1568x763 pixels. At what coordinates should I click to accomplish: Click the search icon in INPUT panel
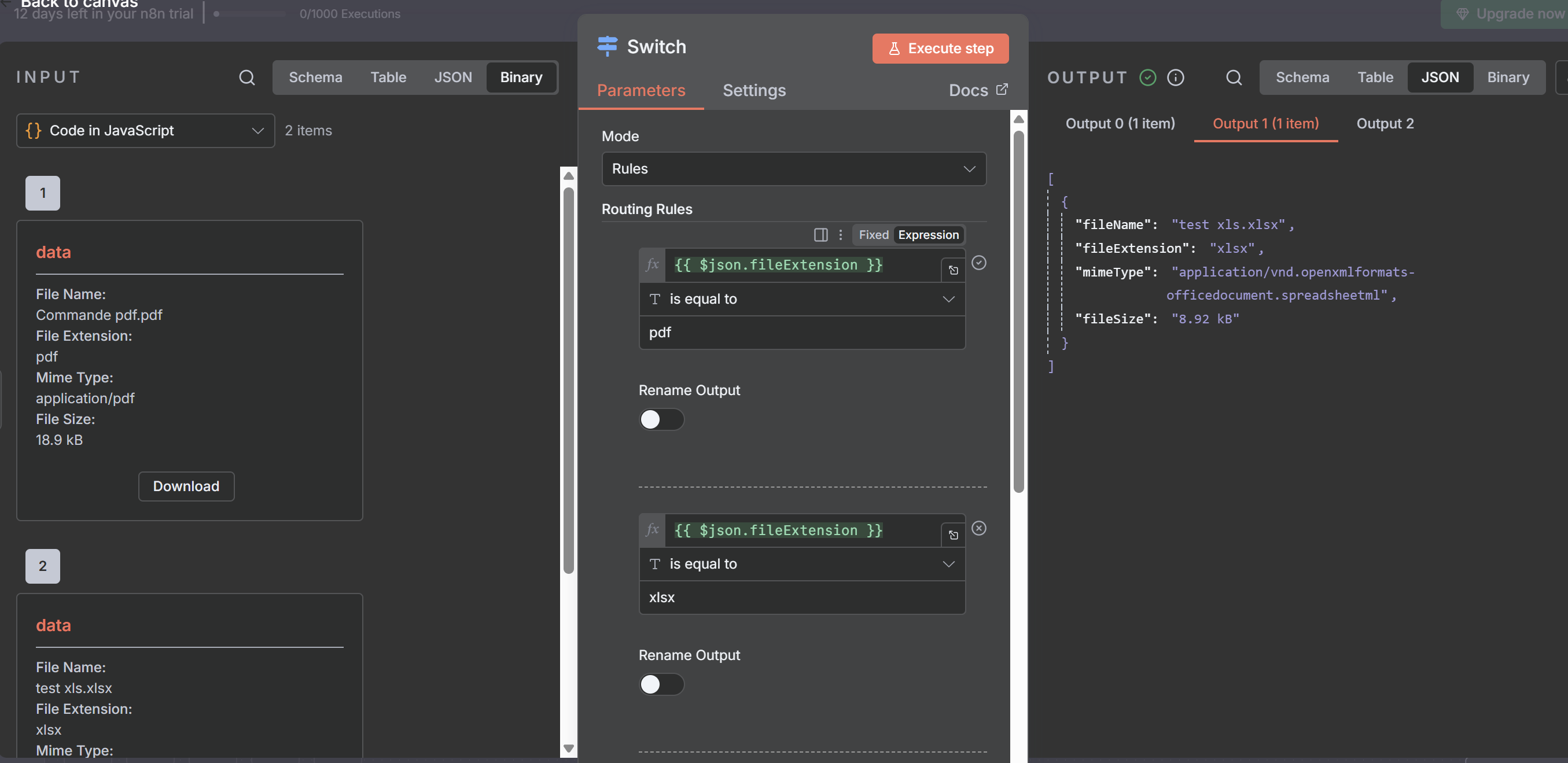tap(246, 78)
